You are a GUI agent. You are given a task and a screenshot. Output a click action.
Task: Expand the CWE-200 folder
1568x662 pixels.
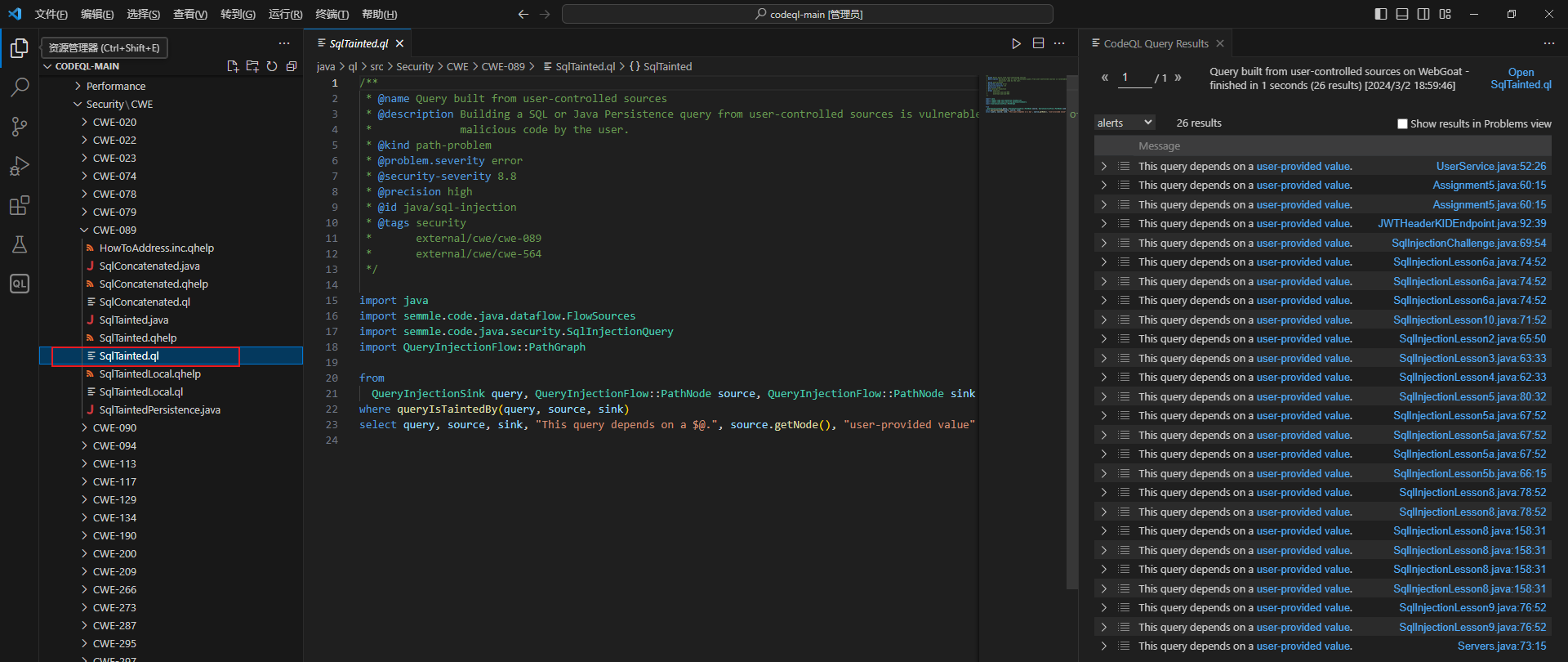[x=114, y=553]
